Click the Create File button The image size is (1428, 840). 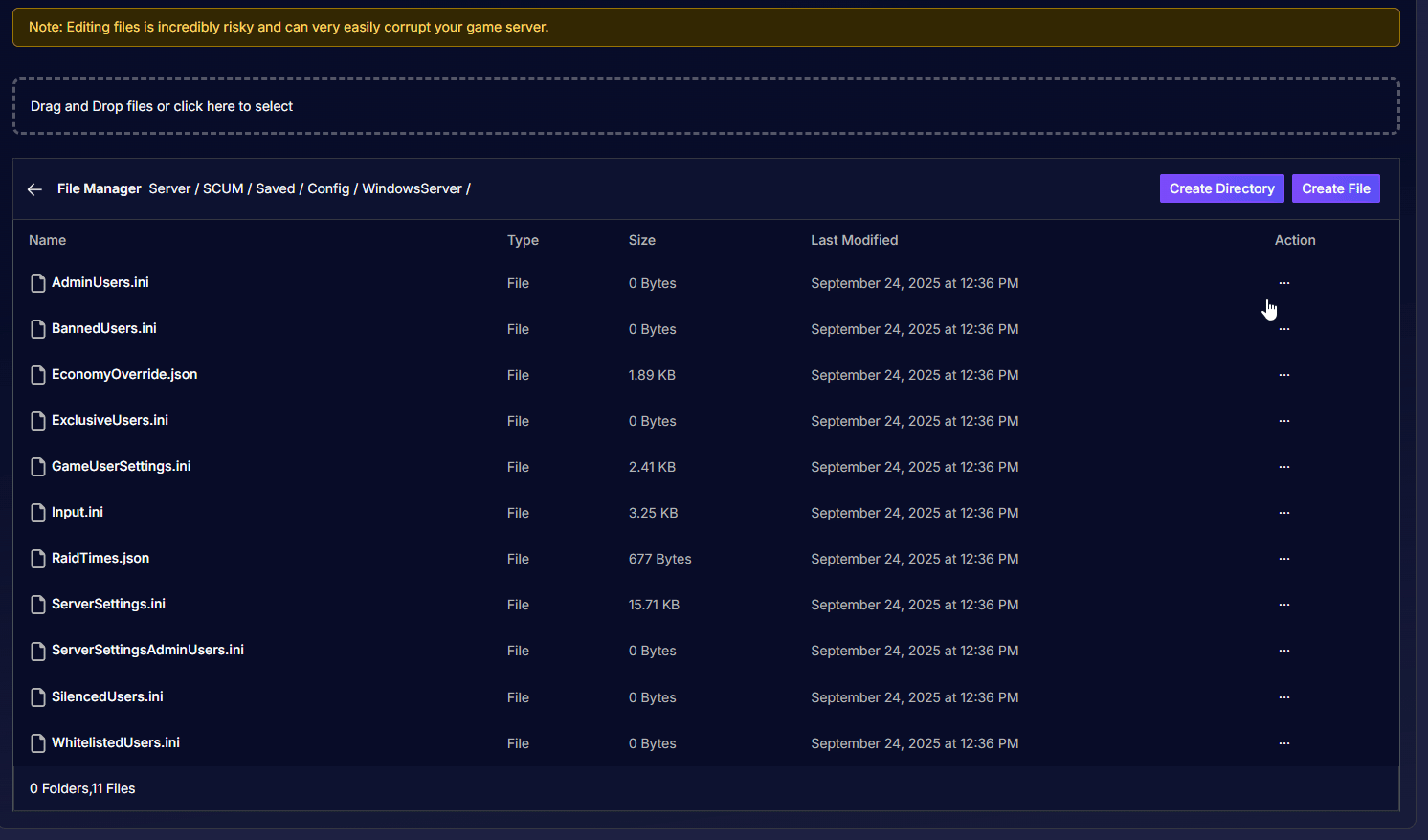[1335, 188]
